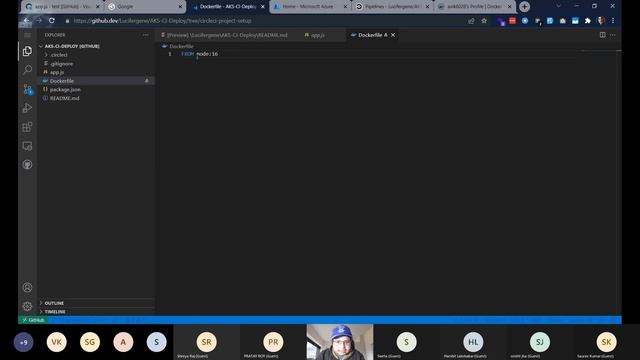Viewport: 640px width, 360px height.
Task: Open the Run and Debug view
Action: tap(27, 108)
